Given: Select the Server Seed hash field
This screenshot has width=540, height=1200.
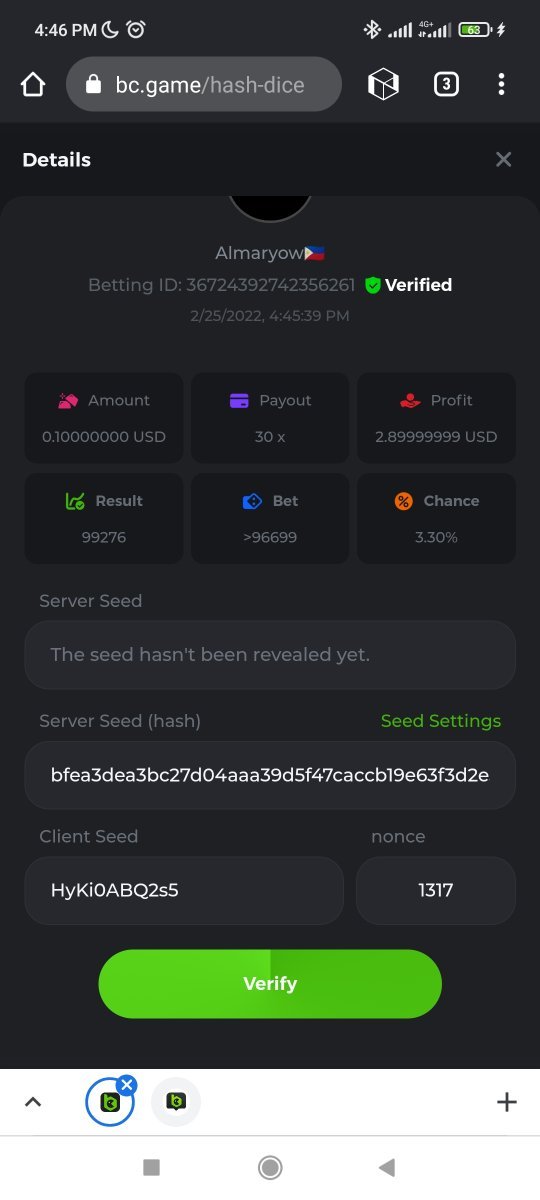Looking at the screenshot, I should (270, 775).
